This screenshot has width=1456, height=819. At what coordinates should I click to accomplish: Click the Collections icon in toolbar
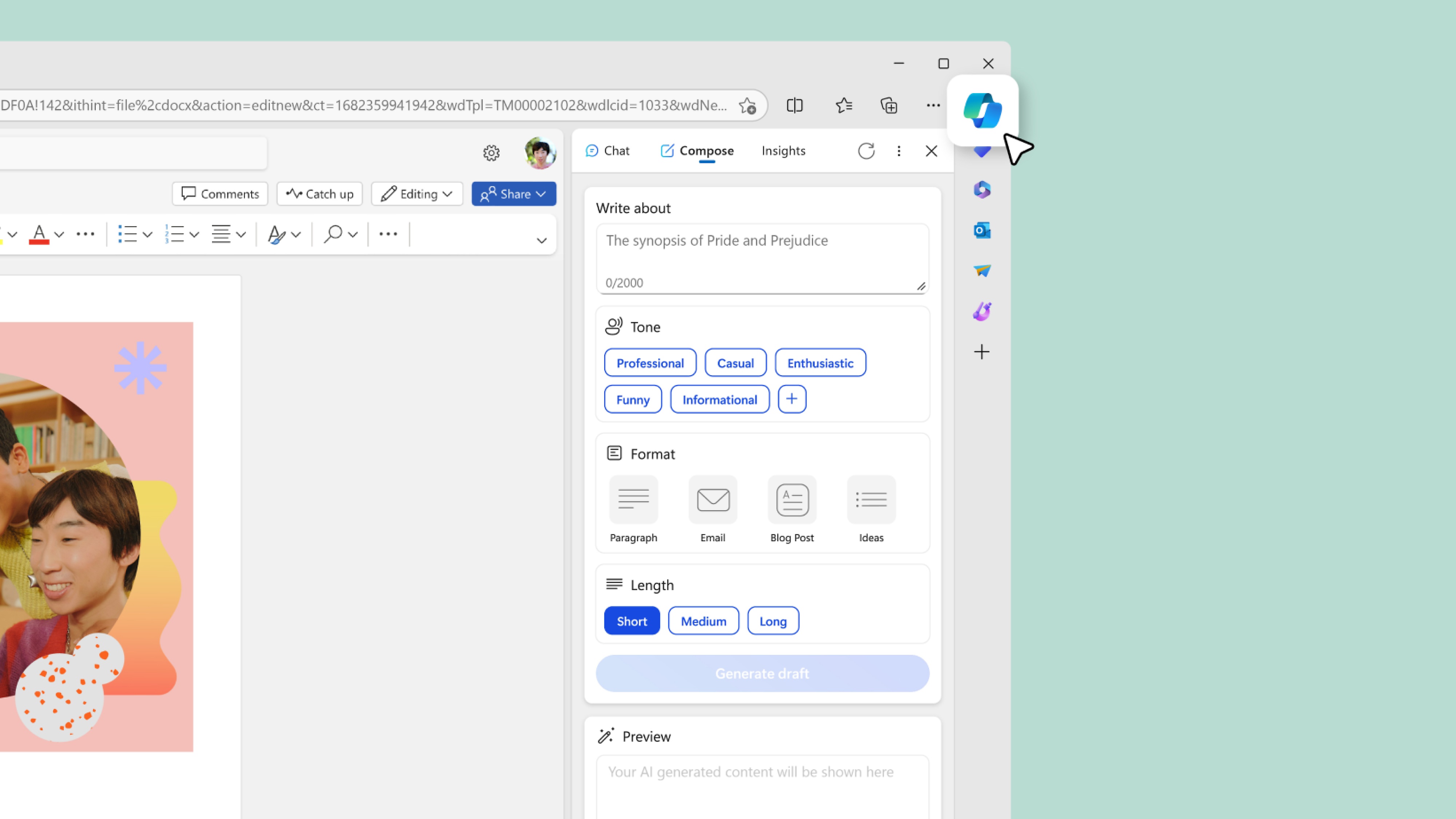(888, 105)
